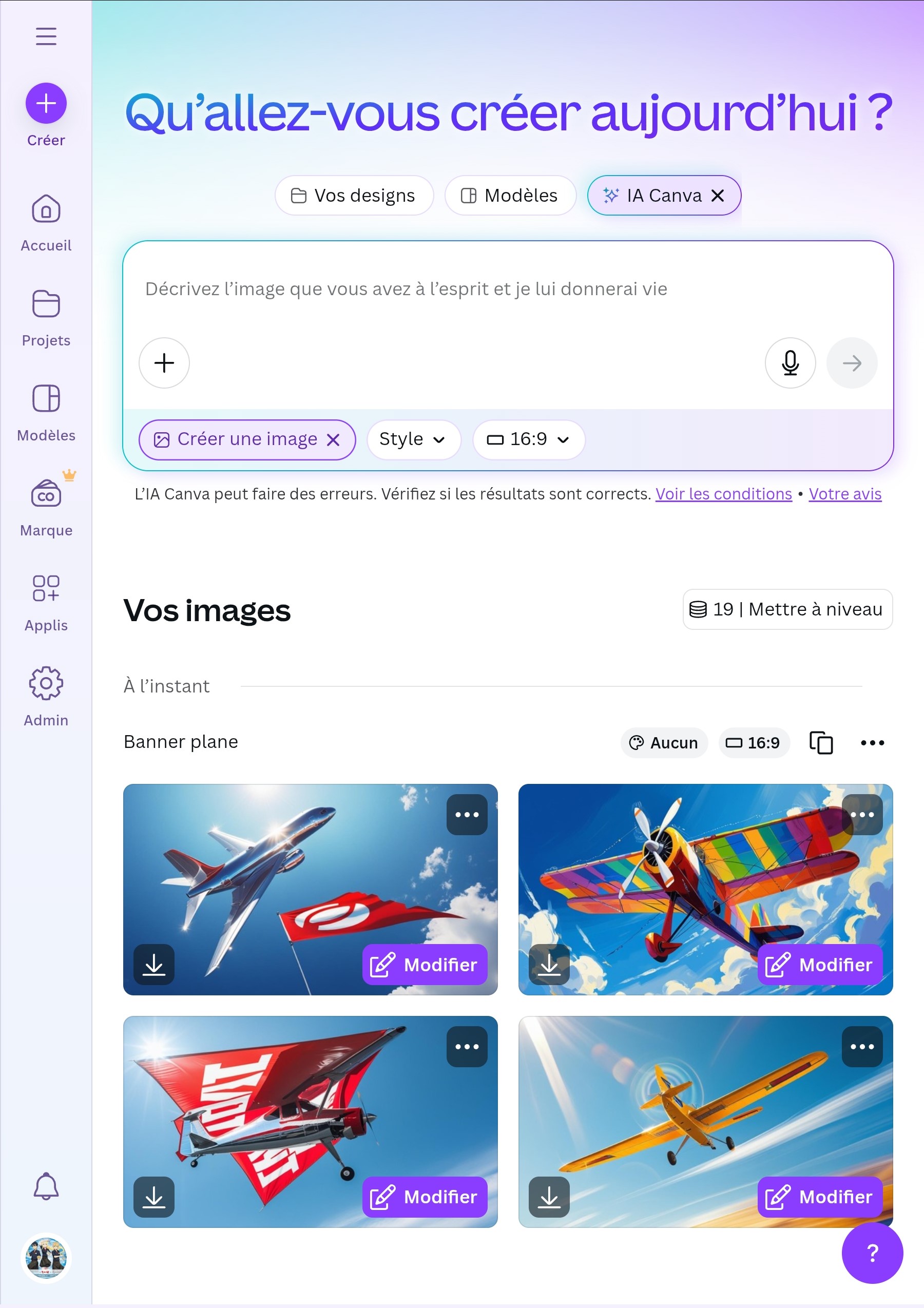Toggle the Aucun style chip
Image resolution: width=924 pixels, height=1308 pixels.
tap(664, 742)
